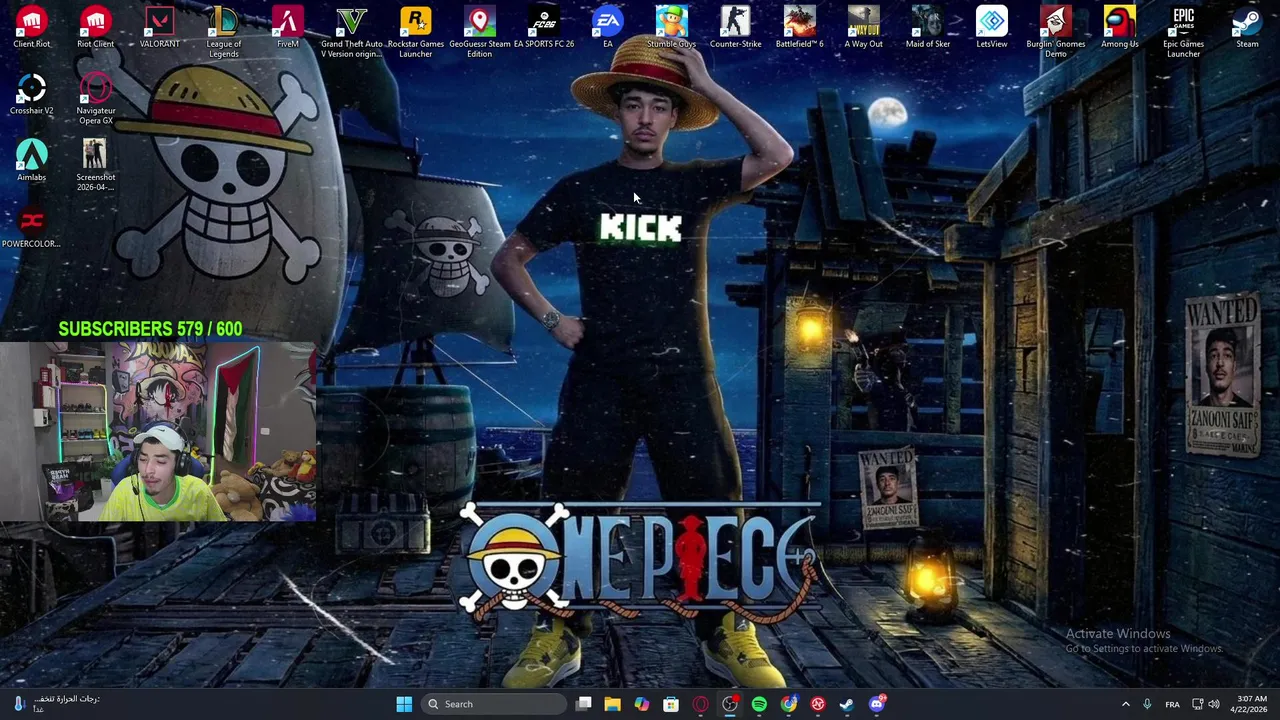Switch to Google Chrome in the taskbar

[789, 704]
